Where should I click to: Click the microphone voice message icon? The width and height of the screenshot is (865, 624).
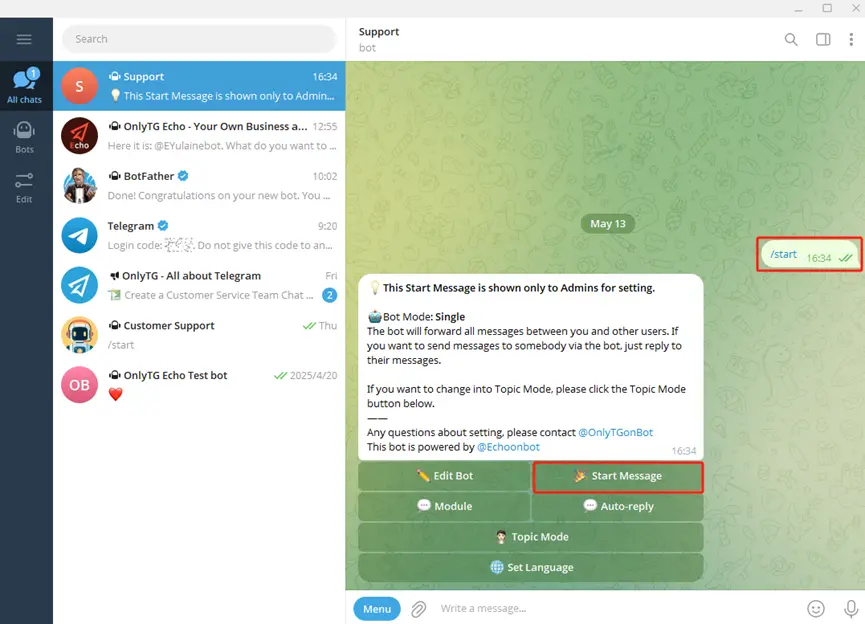[850, 608]
